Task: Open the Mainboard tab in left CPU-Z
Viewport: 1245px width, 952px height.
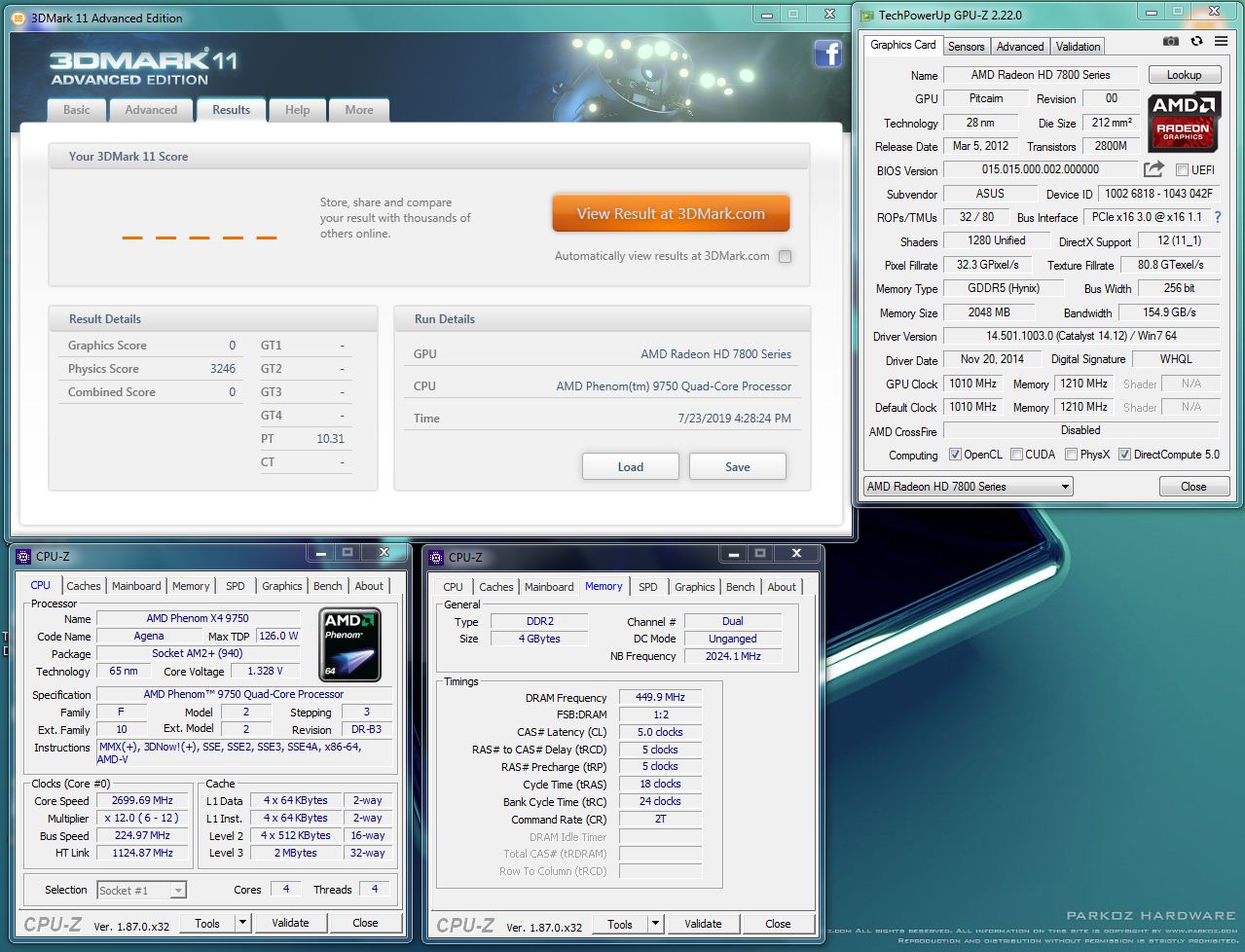Action: 136,586
